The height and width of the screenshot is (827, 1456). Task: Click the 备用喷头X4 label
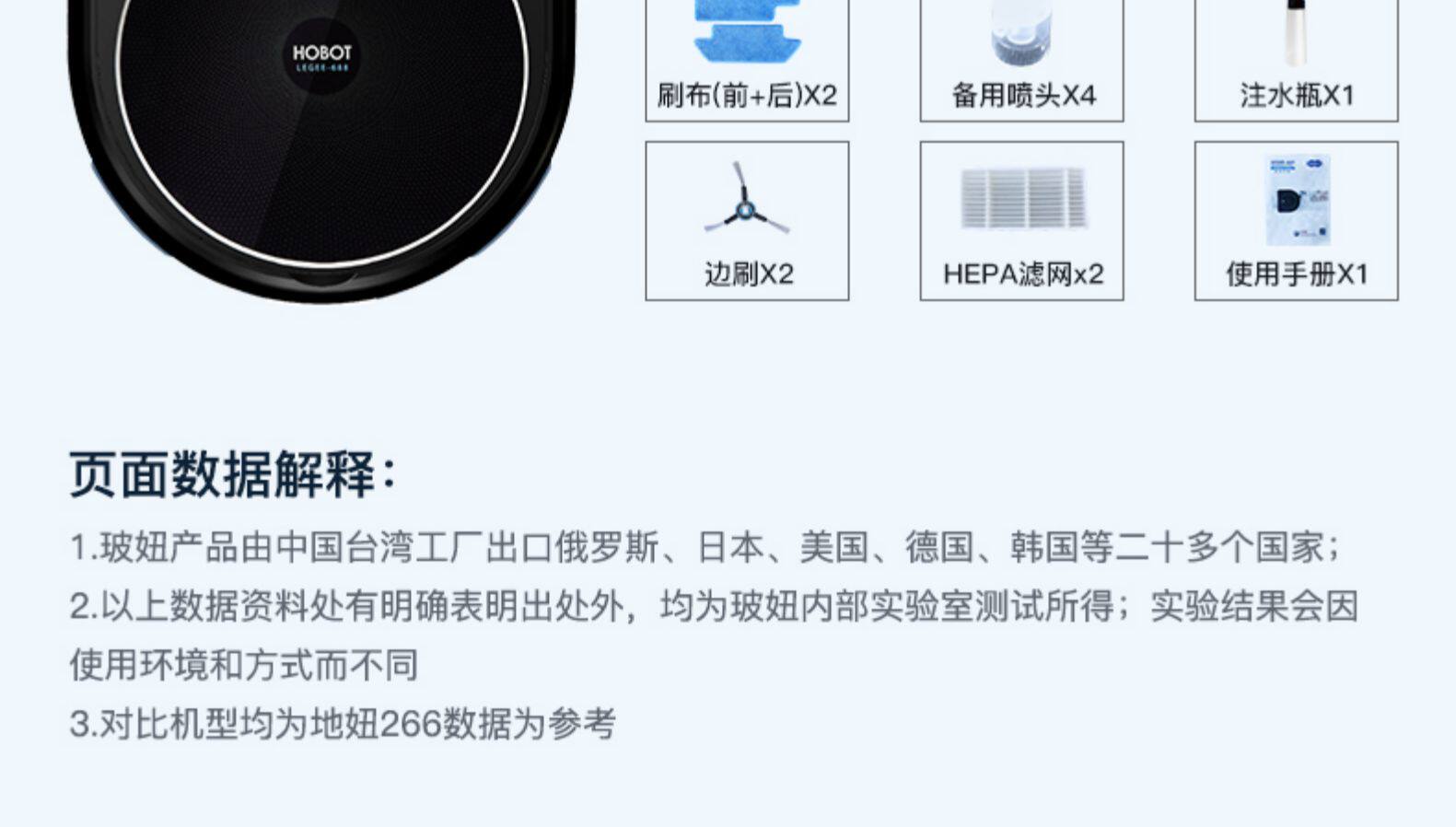click(1023, 95)
